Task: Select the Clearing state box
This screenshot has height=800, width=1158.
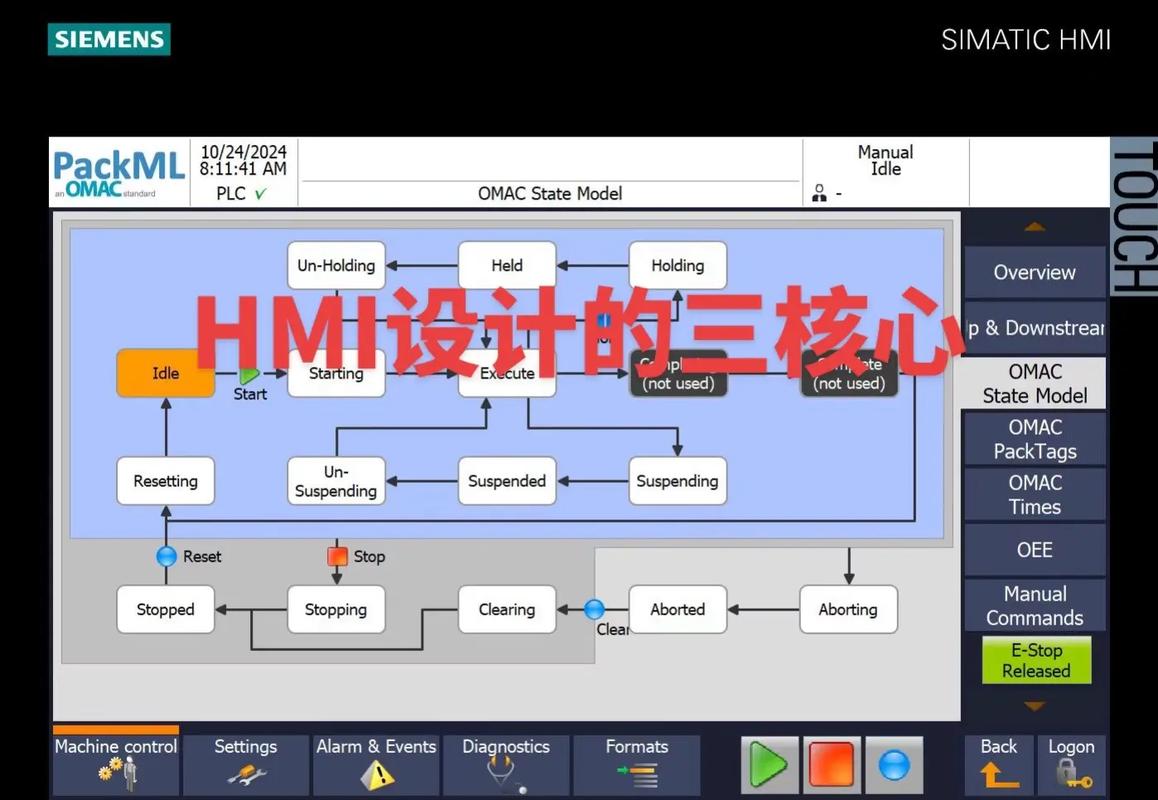Action: pyautogui.click(x=507, y=609)
